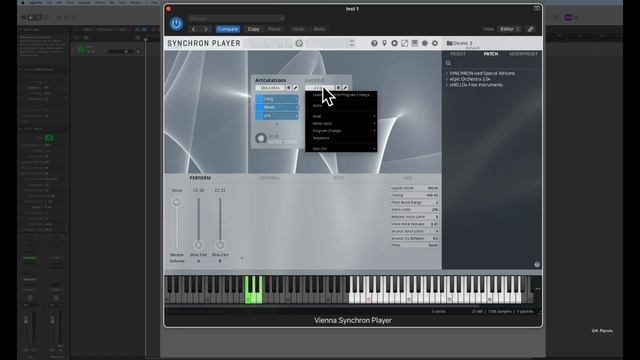Switch to the MIXERPRESET browser tab

[523, 54]
